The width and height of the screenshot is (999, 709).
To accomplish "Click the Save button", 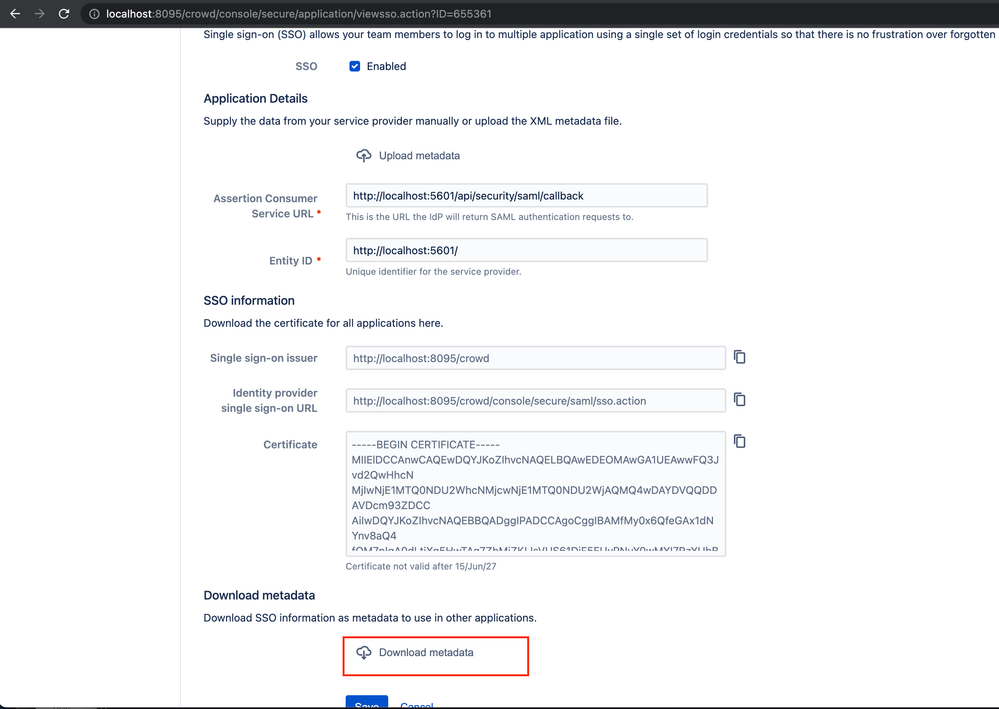I will [366, 703].
